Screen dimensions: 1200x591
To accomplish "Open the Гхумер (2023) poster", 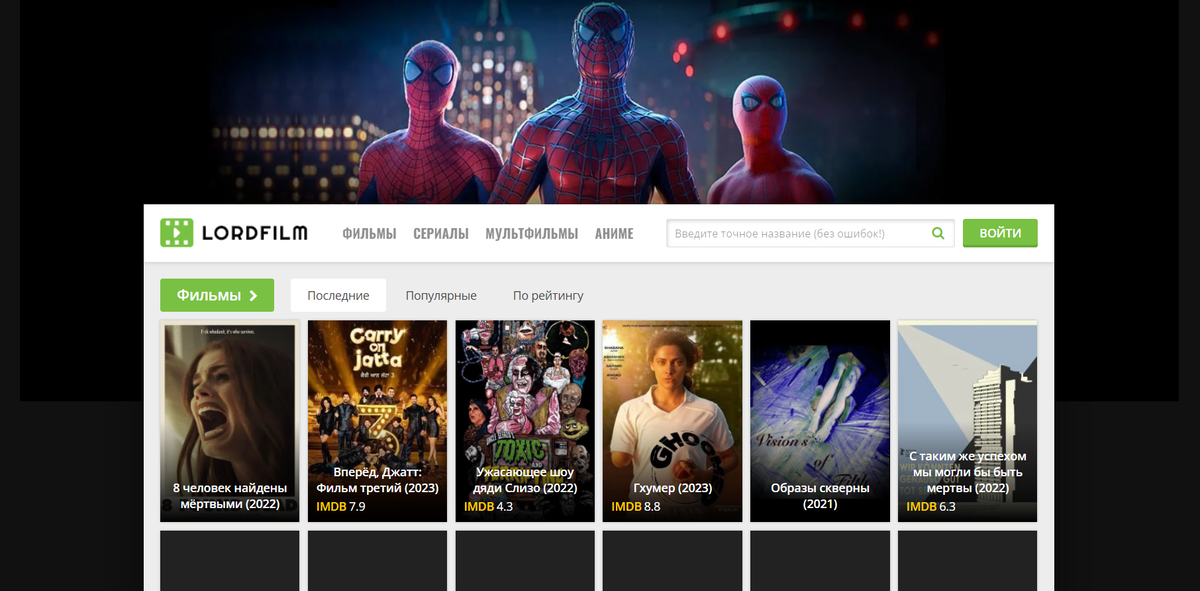I will (x=672, y=421).
